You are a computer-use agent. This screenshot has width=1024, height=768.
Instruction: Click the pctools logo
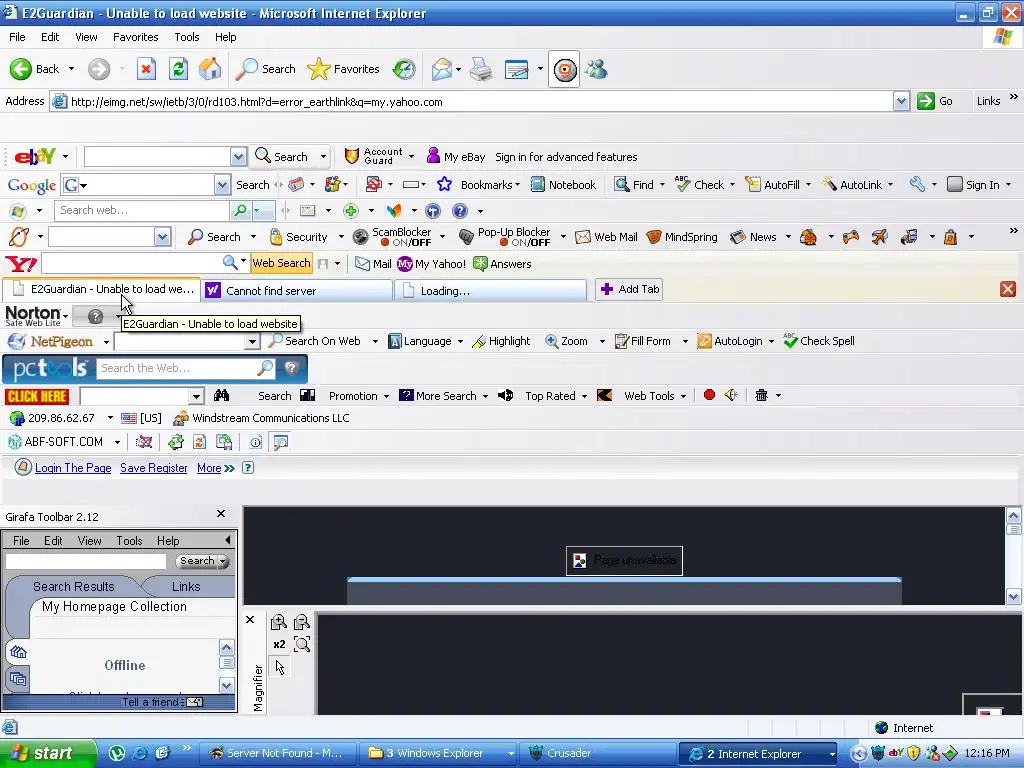click(x=50, y=368)
